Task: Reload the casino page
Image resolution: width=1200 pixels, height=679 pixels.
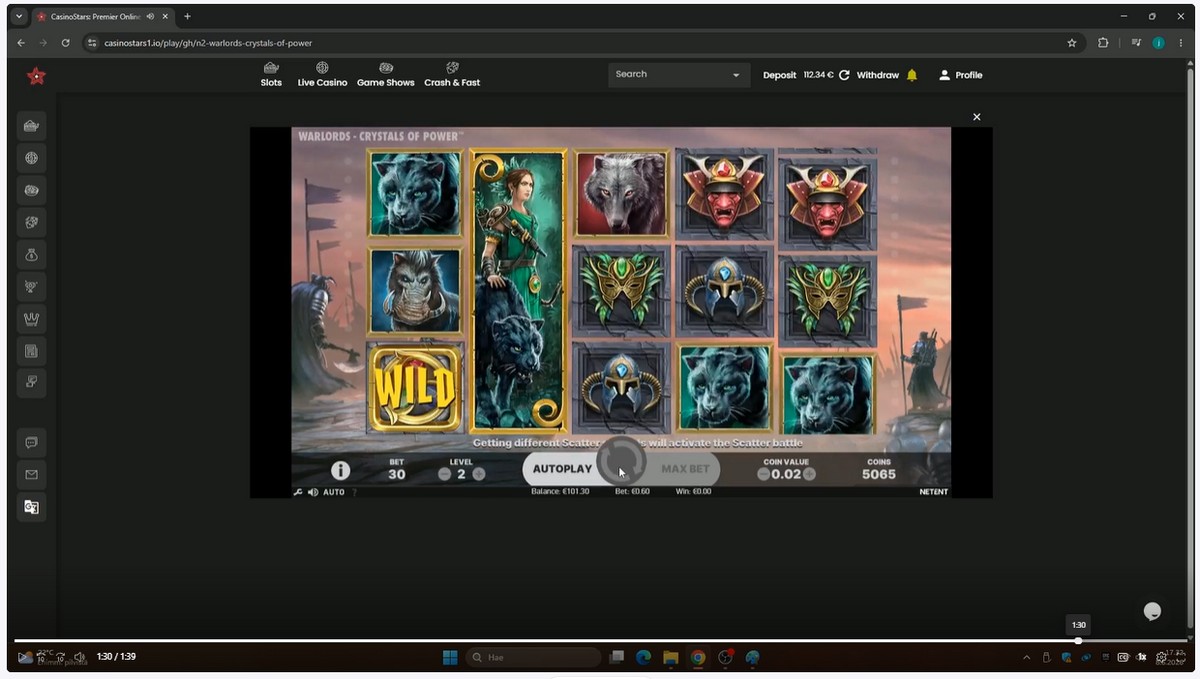Action: 66,43
